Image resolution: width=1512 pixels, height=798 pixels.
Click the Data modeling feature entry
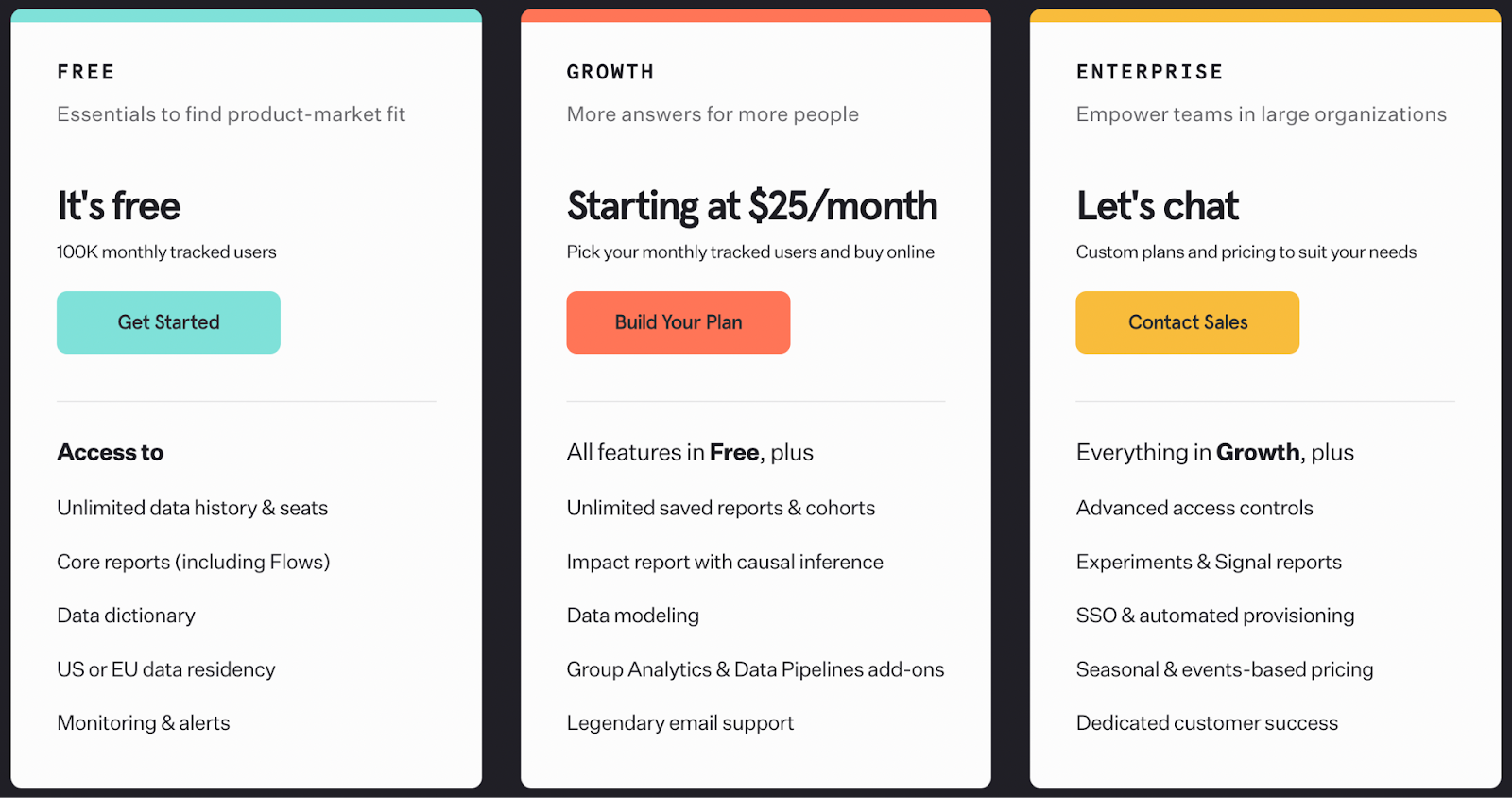pos(632,616)
